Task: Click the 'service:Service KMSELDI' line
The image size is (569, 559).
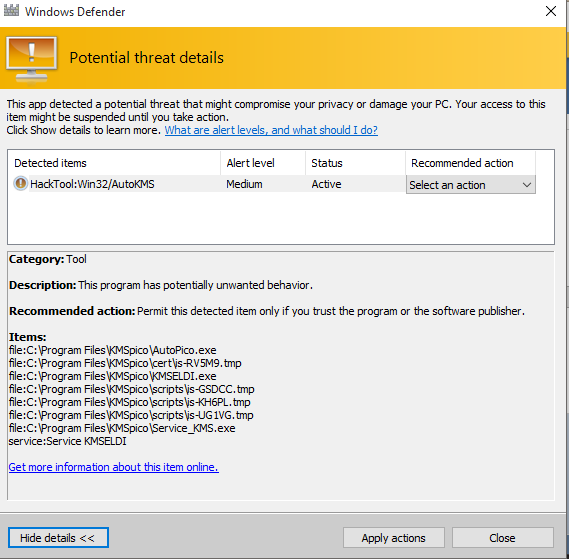Action: pyautogui.click(x=67, y=441)
